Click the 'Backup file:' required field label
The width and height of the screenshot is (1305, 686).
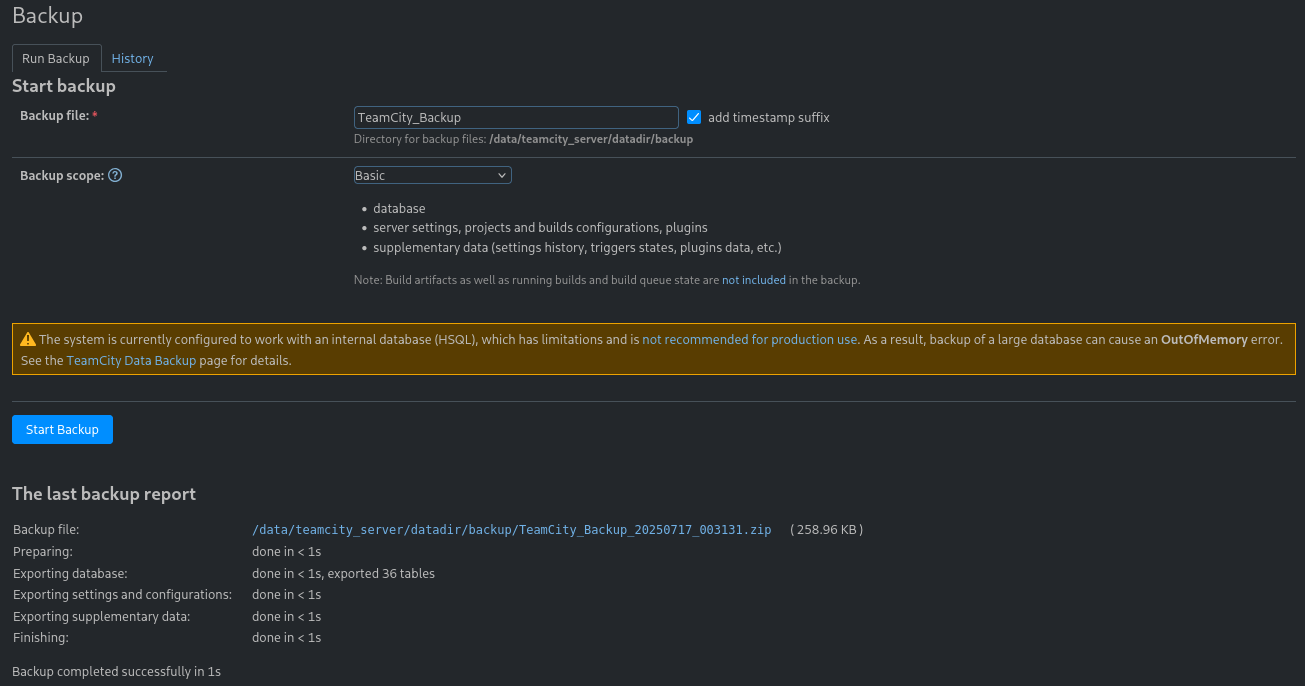pos(55,116)
